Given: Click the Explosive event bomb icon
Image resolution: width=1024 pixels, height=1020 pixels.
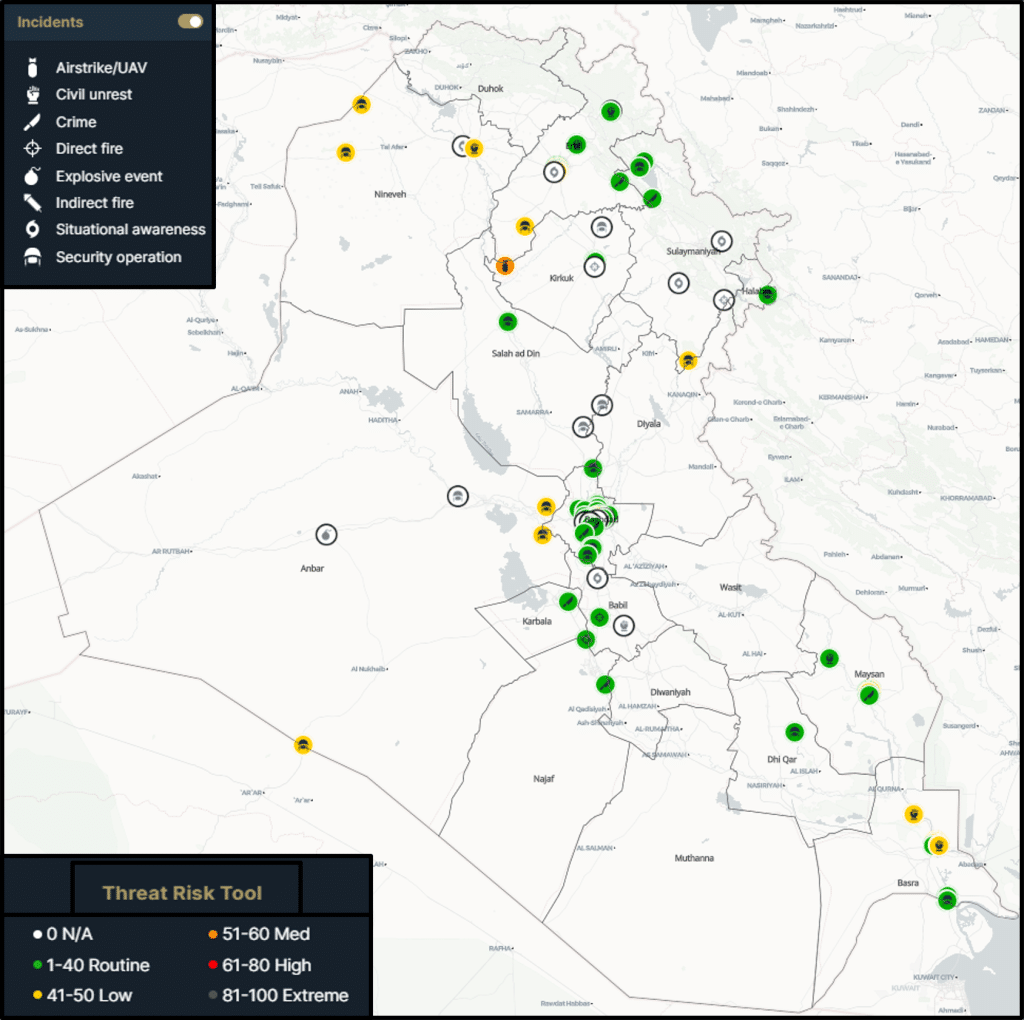Looking at the screenshot, I should point(33,176).
